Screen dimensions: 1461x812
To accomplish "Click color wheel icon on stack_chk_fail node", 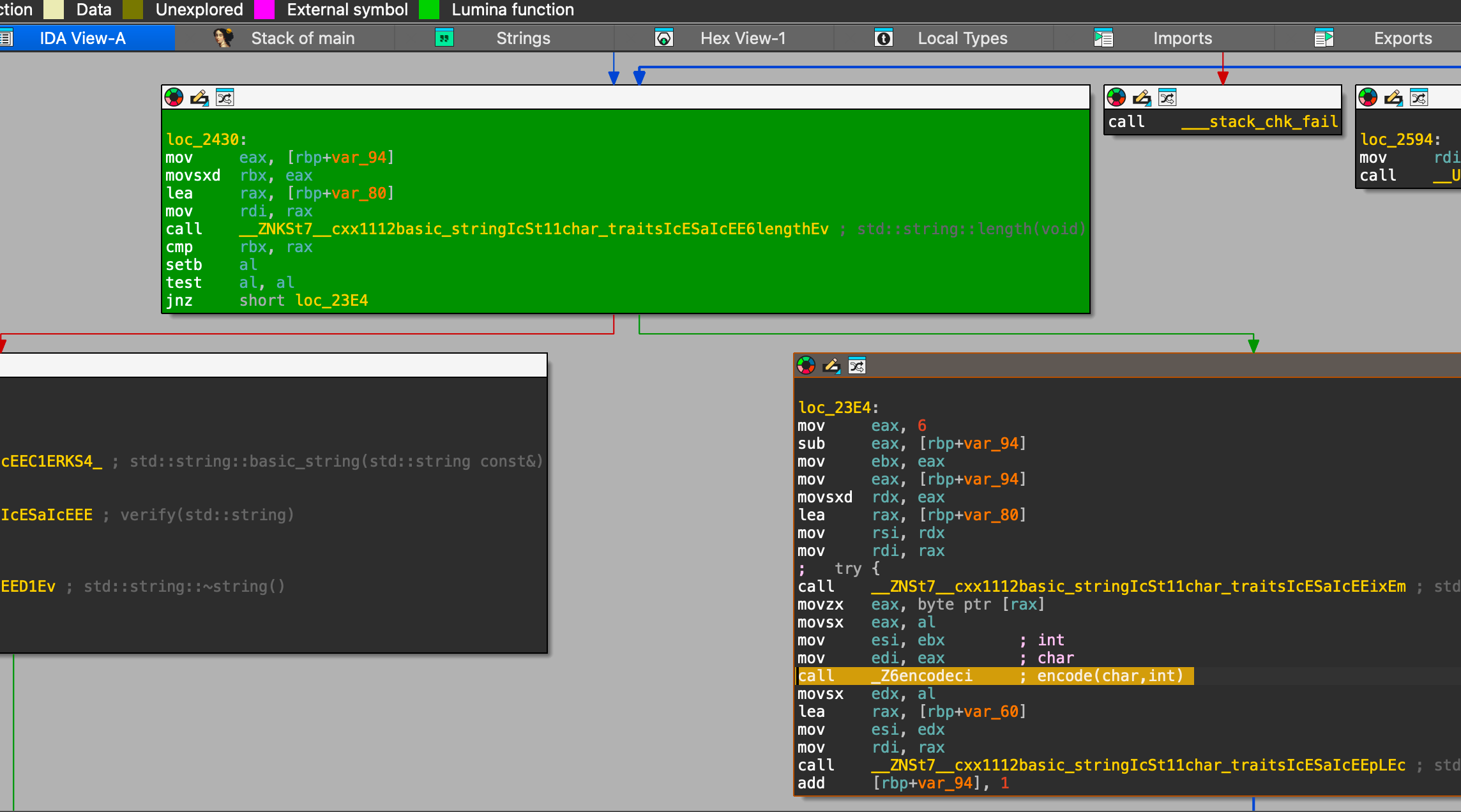I will point(1116,98).
